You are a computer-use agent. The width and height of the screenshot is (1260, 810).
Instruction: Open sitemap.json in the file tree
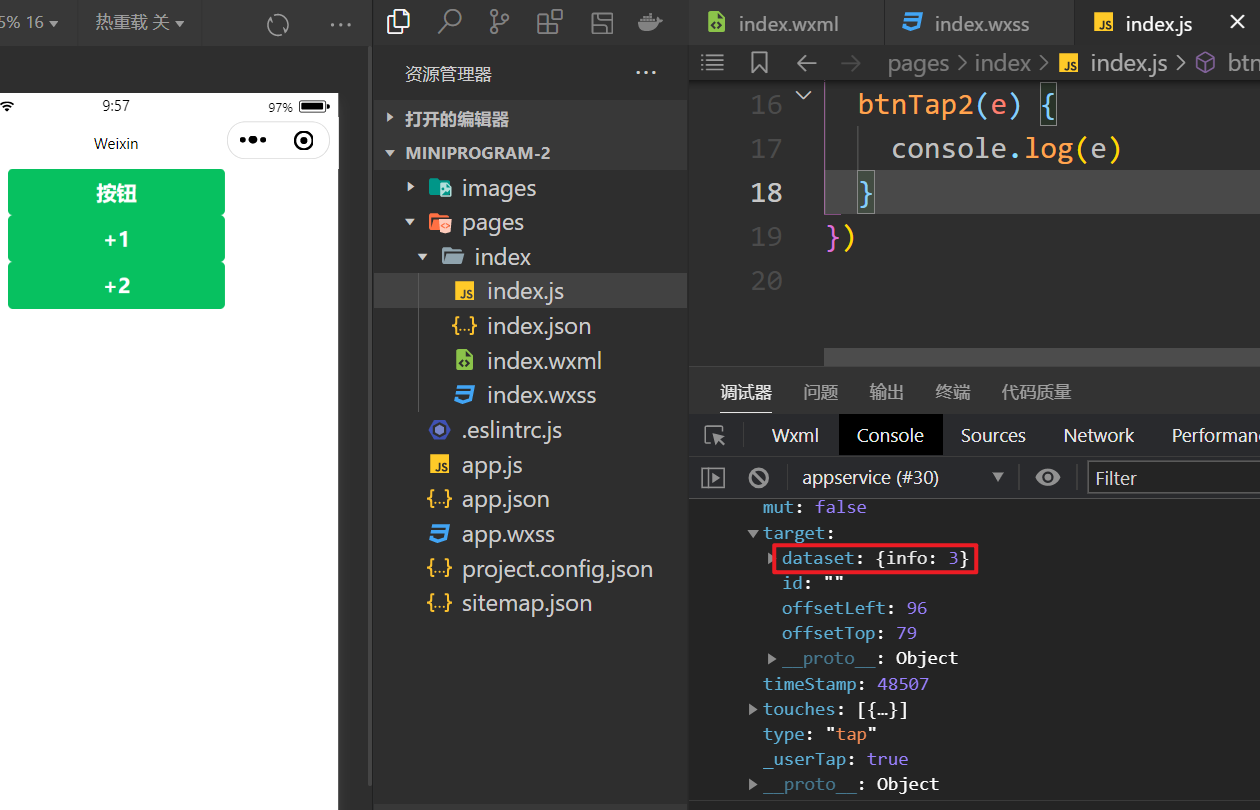[x=530, y=603]
